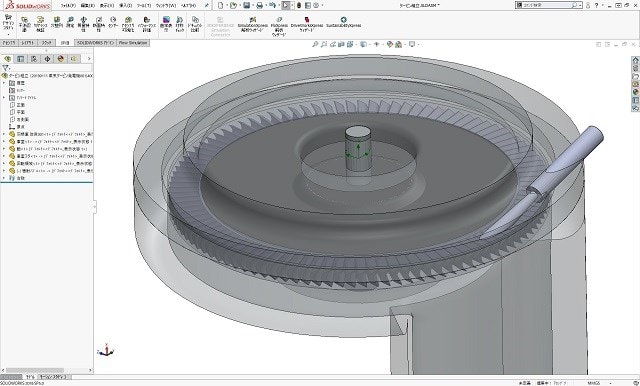Switch to the SOLIDWORKS Add-Ins tab

tap(96, 42)
